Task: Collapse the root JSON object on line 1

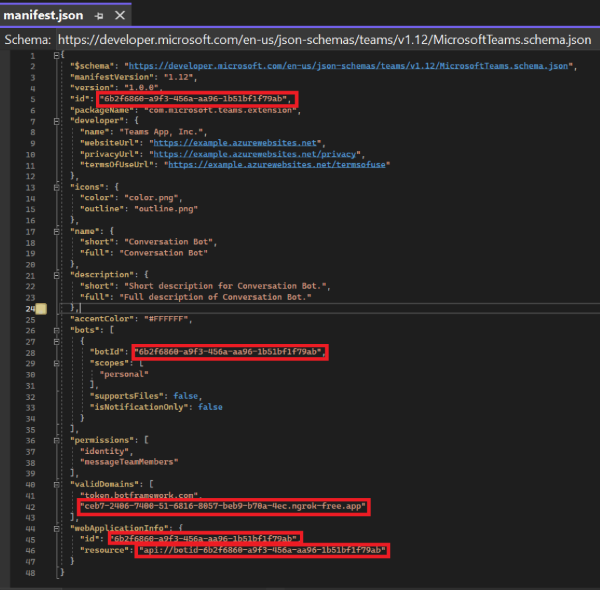Action: 56,55
